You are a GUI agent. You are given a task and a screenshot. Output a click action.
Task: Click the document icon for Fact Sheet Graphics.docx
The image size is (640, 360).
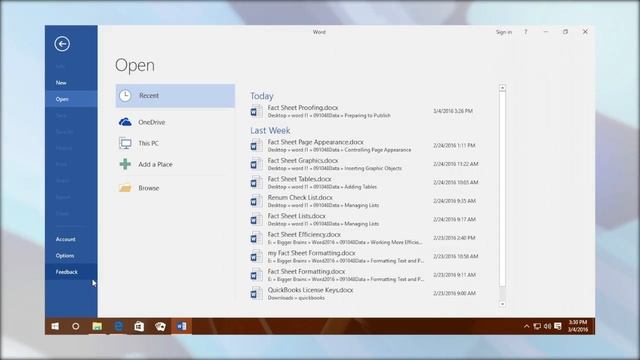(x=256, y=164)
